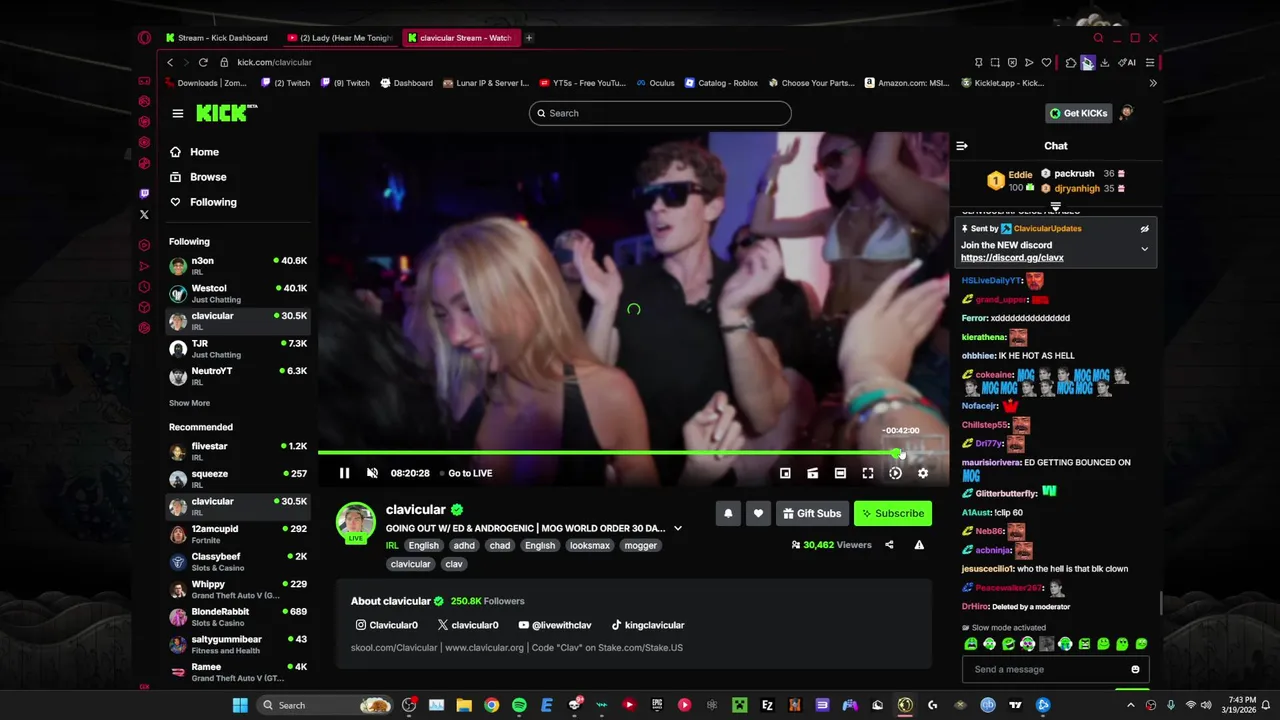Open NeutroYT channel in Following list

[x=238, y=376]
